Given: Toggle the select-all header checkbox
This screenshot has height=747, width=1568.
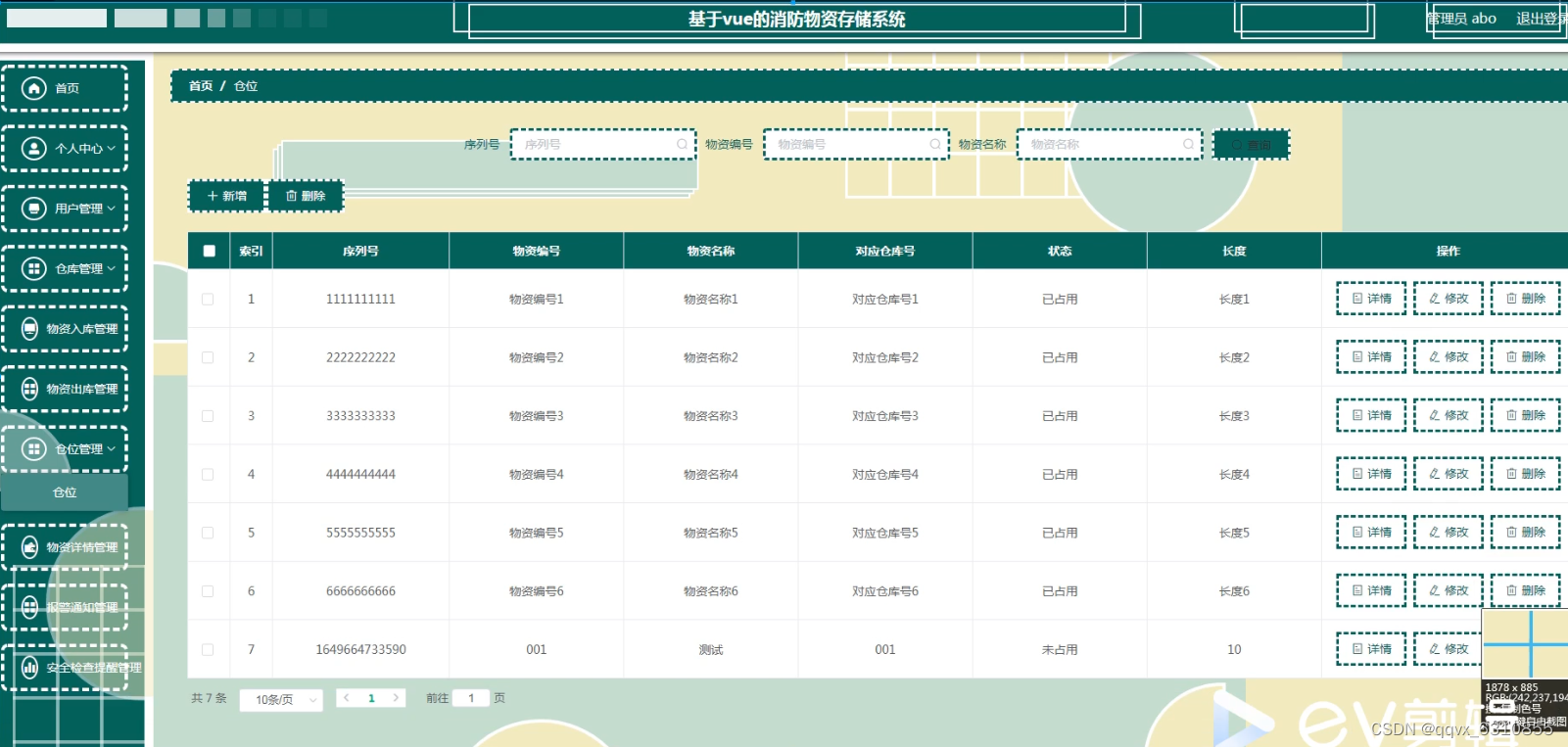Looking at the screenshot, I should point(209,251).
